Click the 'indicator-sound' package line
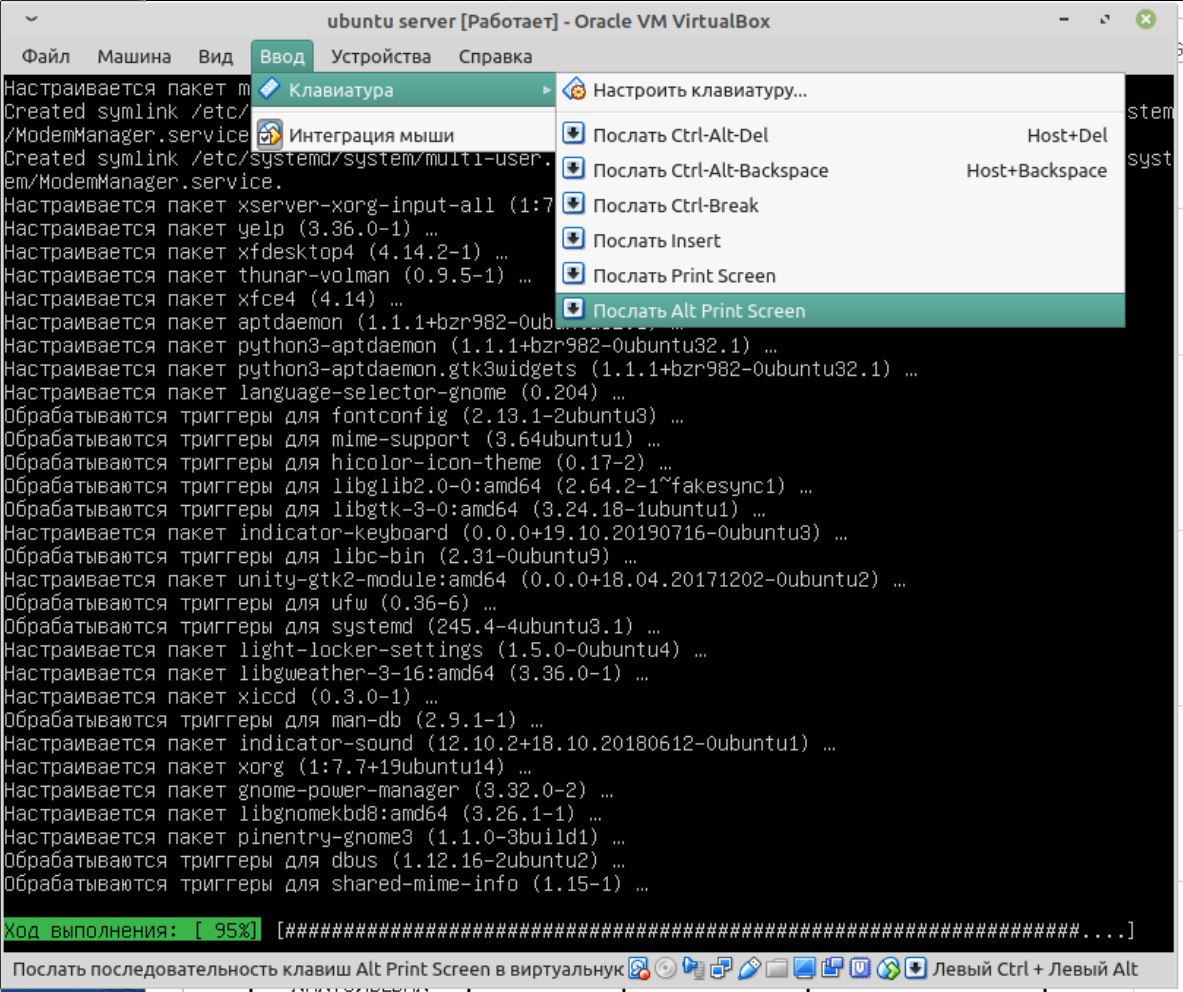This screenshot has height=992, width=1183. coord(419,743)
